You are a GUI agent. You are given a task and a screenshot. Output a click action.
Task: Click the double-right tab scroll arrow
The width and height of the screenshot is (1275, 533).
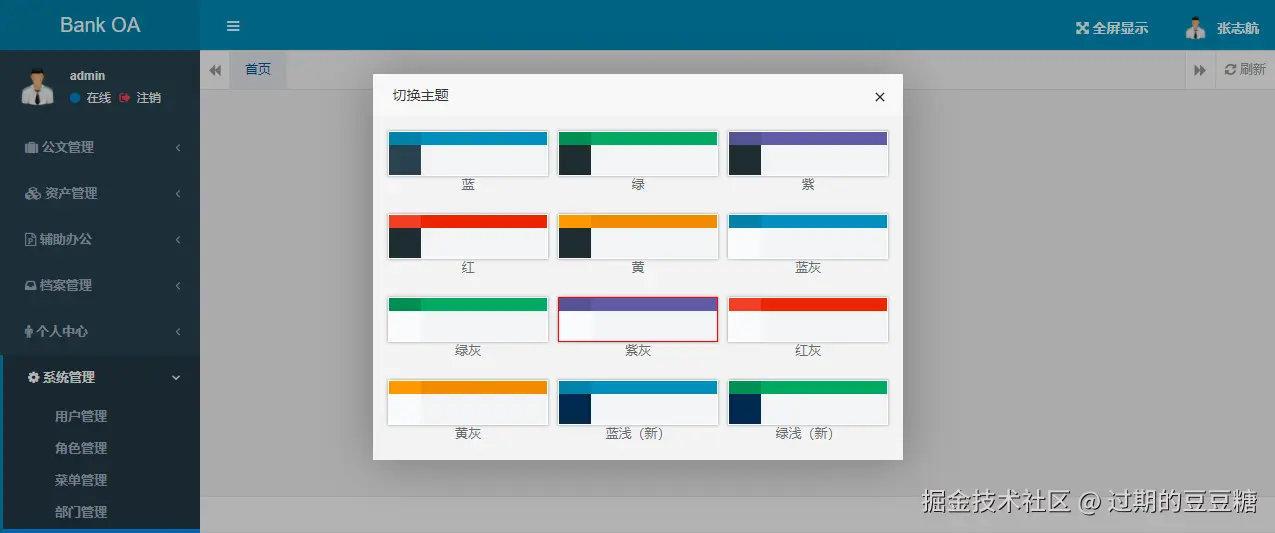(x=1199, y=70)
